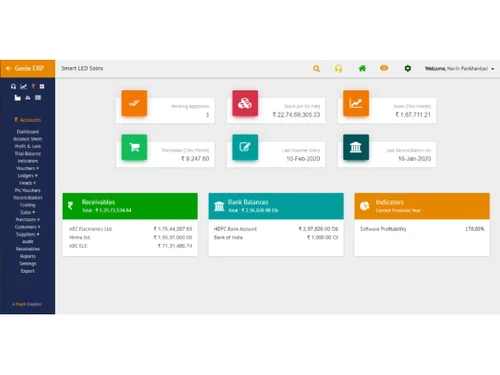Click the Pending Approvals checkmark tile icon

[x=134, y=103]
